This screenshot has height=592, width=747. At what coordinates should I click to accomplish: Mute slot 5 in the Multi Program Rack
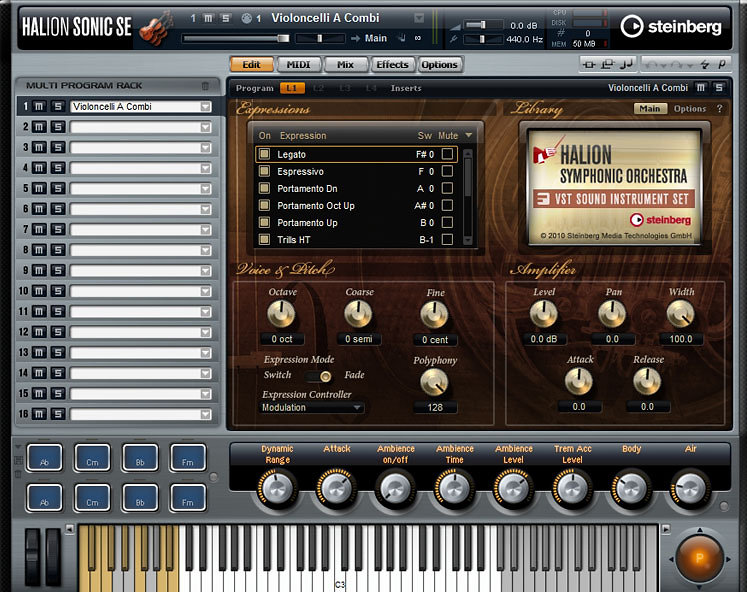coord(39,189)
